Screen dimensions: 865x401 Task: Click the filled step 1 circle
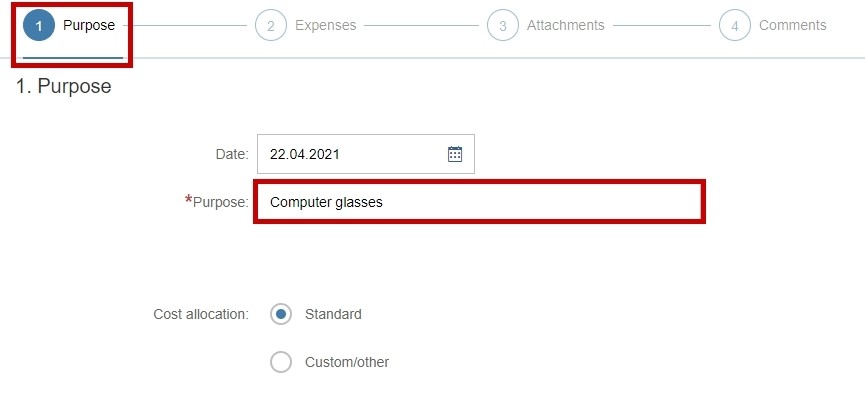(x=39, y=25)
